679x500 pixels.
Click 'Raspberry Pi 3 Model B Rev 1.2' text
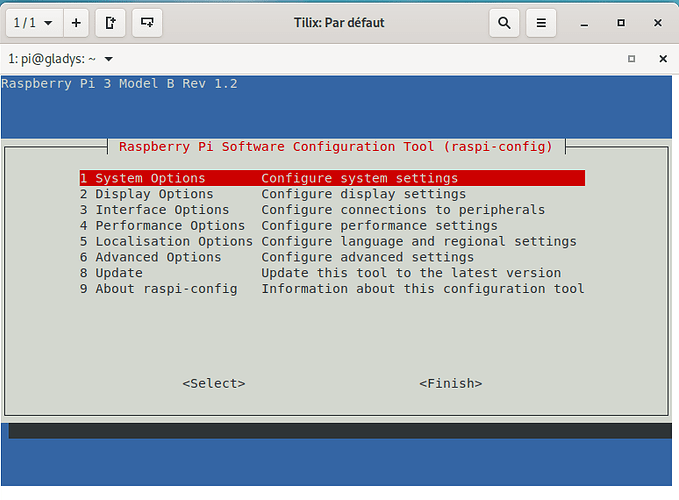120,84
